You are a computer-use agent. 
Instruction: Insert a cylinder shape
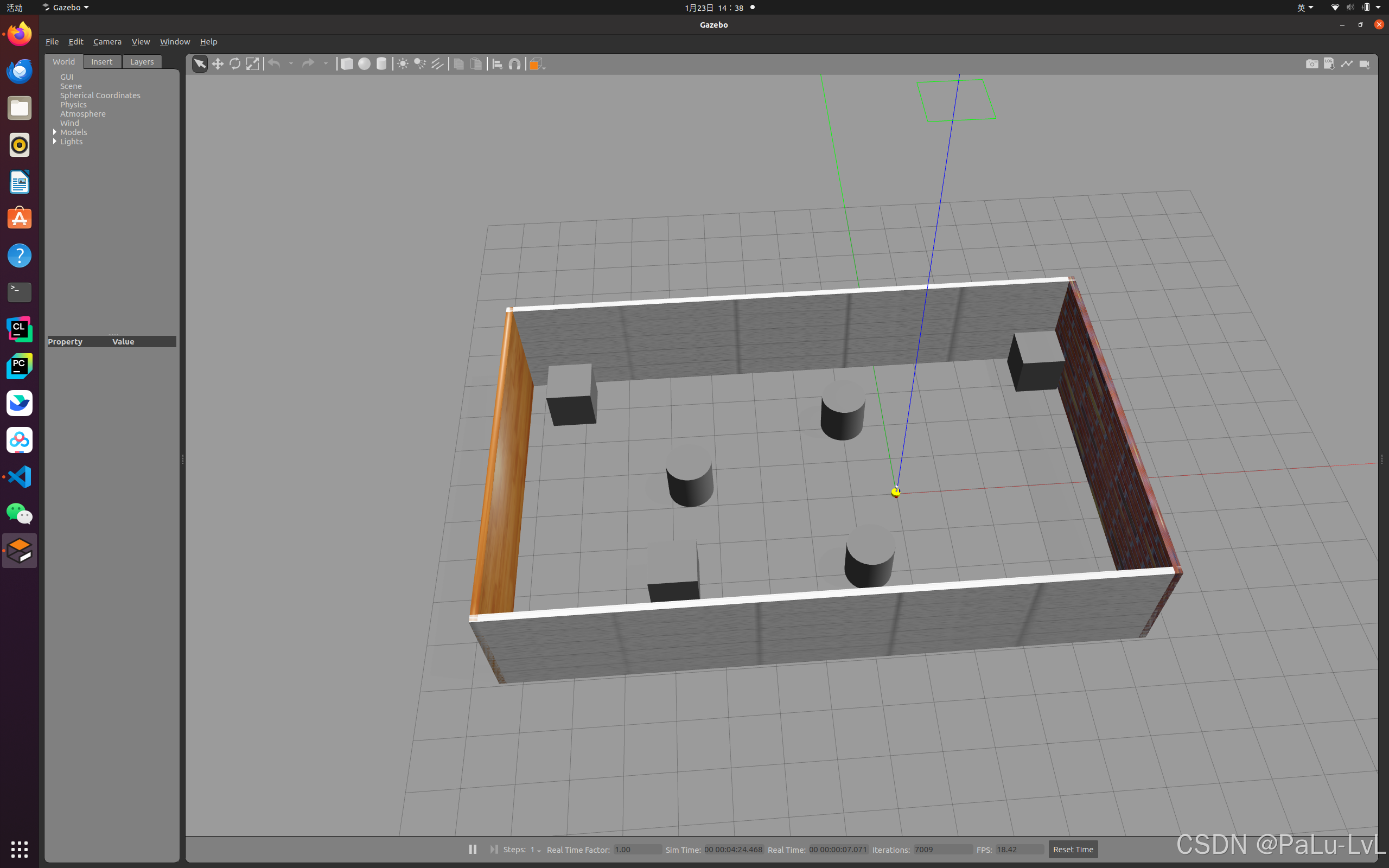pyautogui.click(x=381, y=63)
